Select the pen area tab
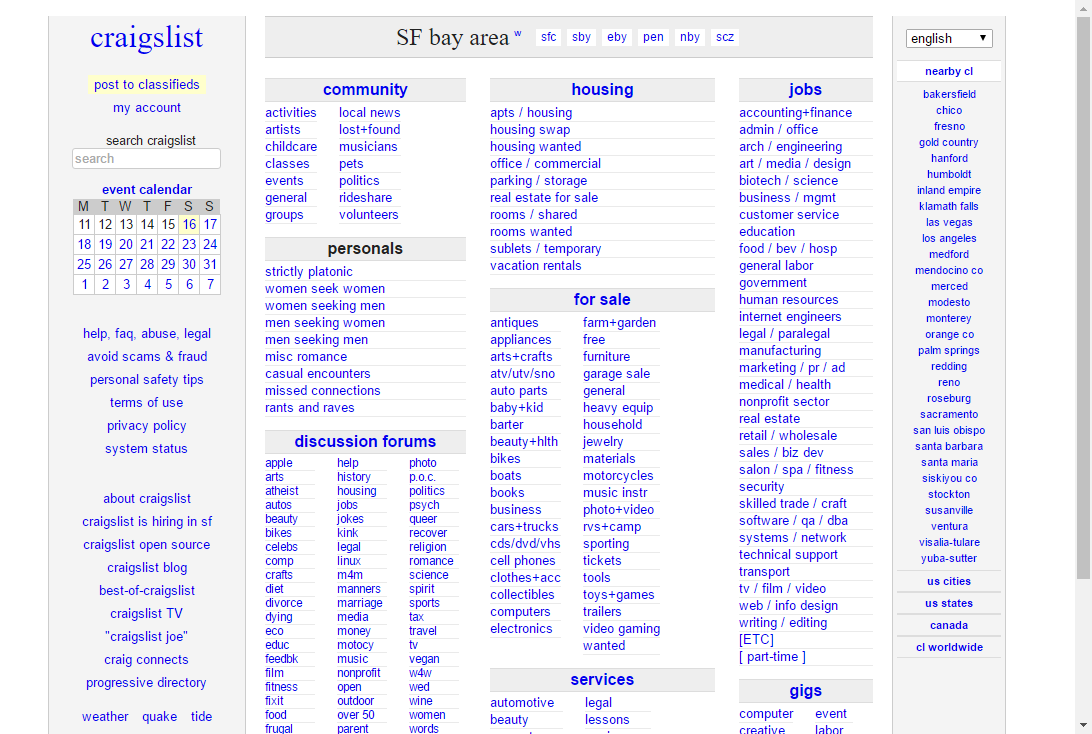 [653, 37]
